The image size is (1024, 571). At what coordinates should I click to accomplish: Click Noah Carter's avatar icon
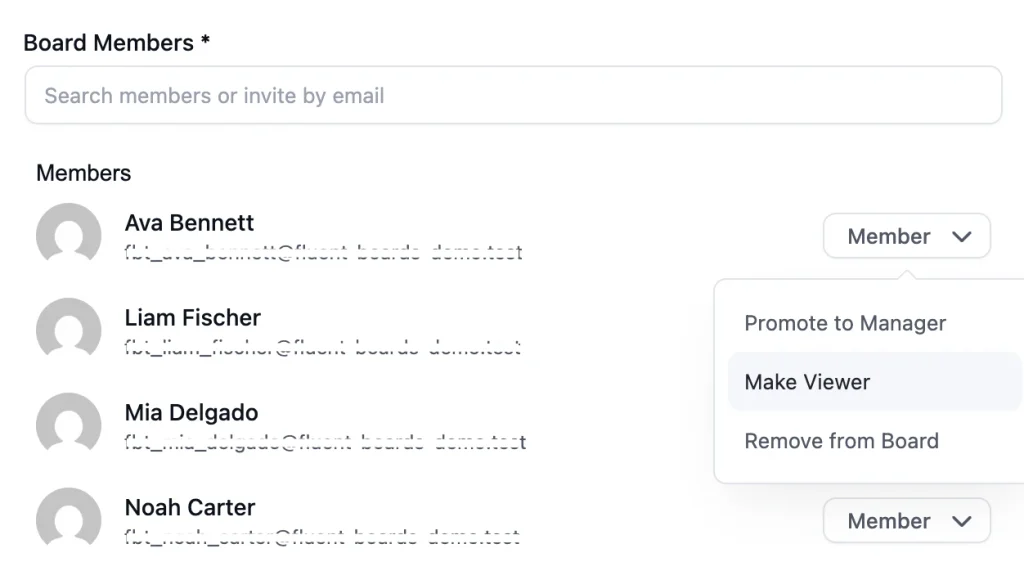(x=69, y=517)
